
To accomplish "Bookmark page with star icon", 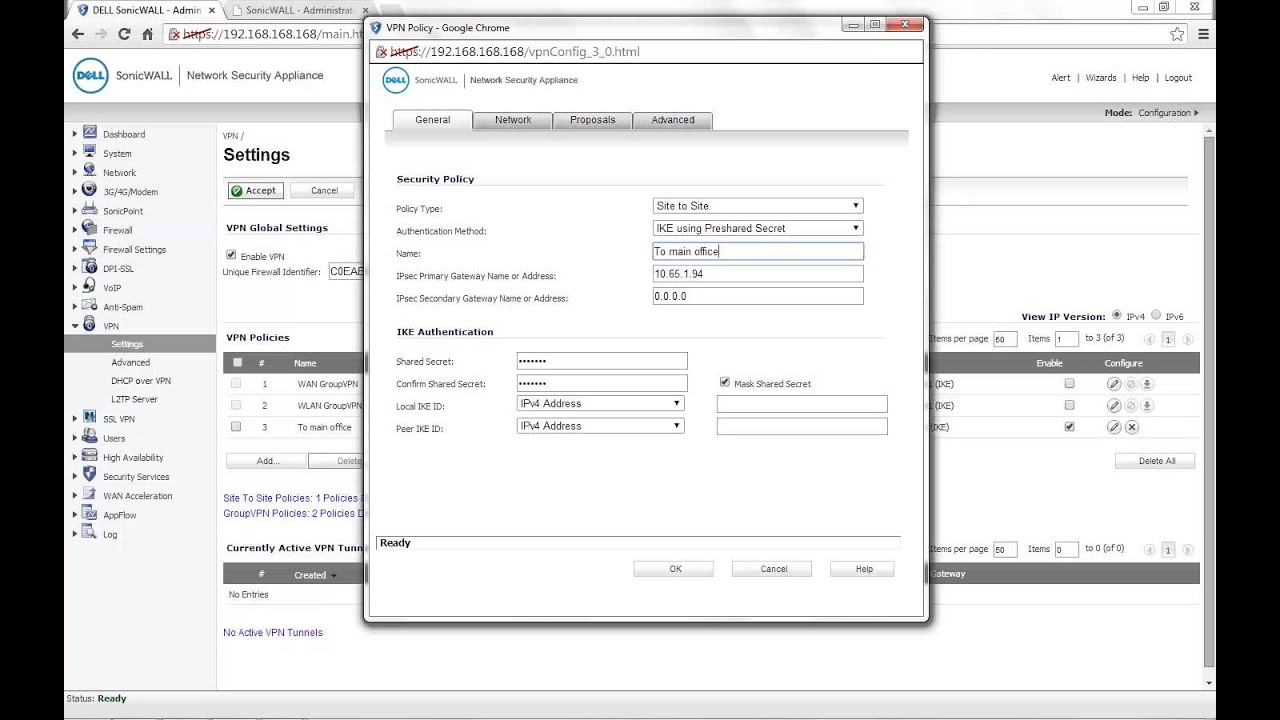I will coord(1178,34).
